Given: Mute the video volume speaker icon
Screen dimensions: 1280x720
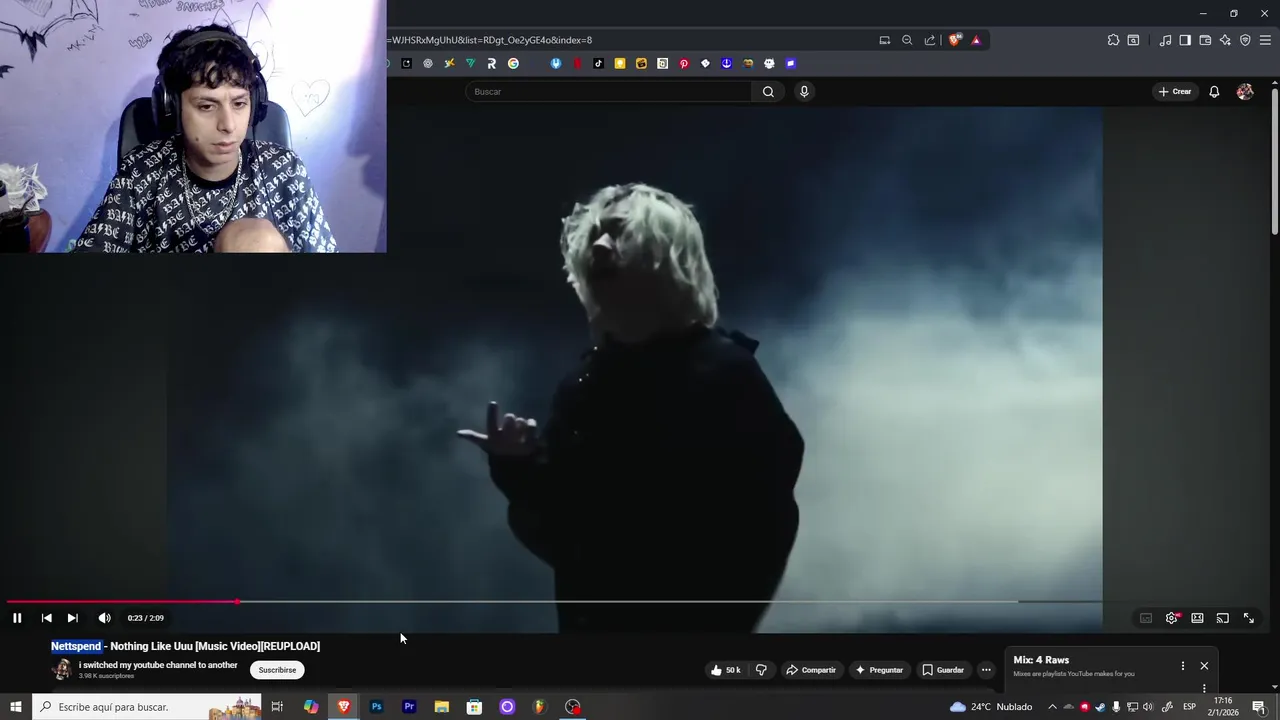Looking at the screenshot, I should (104, 618).
